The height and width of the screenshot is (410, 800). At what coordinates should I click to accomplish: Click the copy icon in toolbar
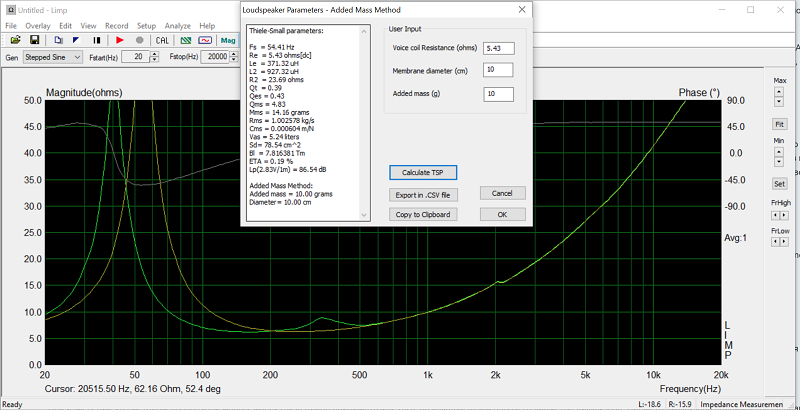[59, 40]
